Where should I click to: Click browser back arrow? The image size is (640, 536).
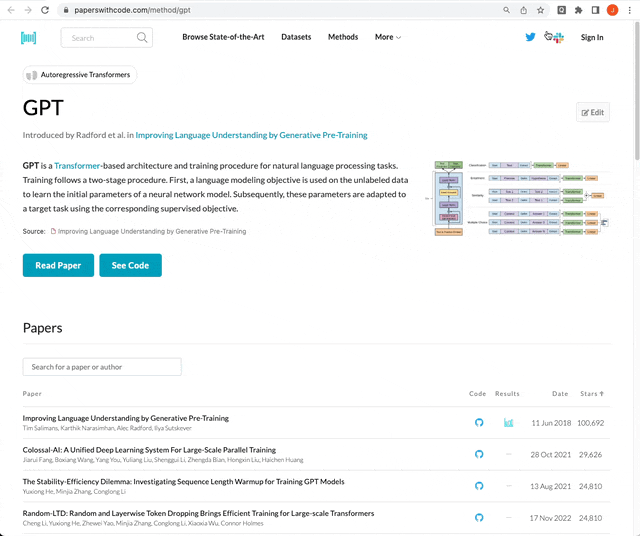point(11,10)
